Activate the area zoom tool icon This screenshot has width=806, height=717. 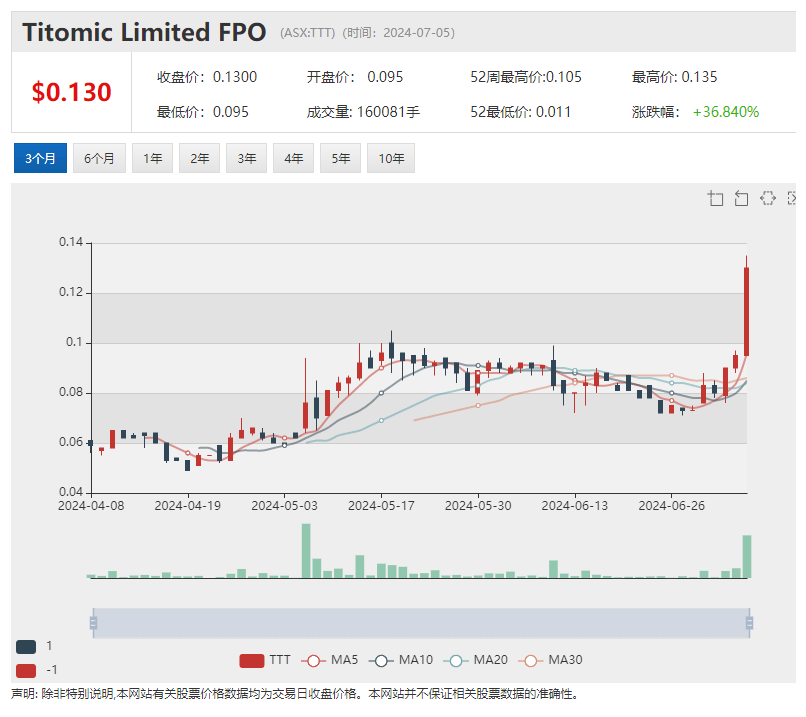pyautogui.click(x=716, y=198)
